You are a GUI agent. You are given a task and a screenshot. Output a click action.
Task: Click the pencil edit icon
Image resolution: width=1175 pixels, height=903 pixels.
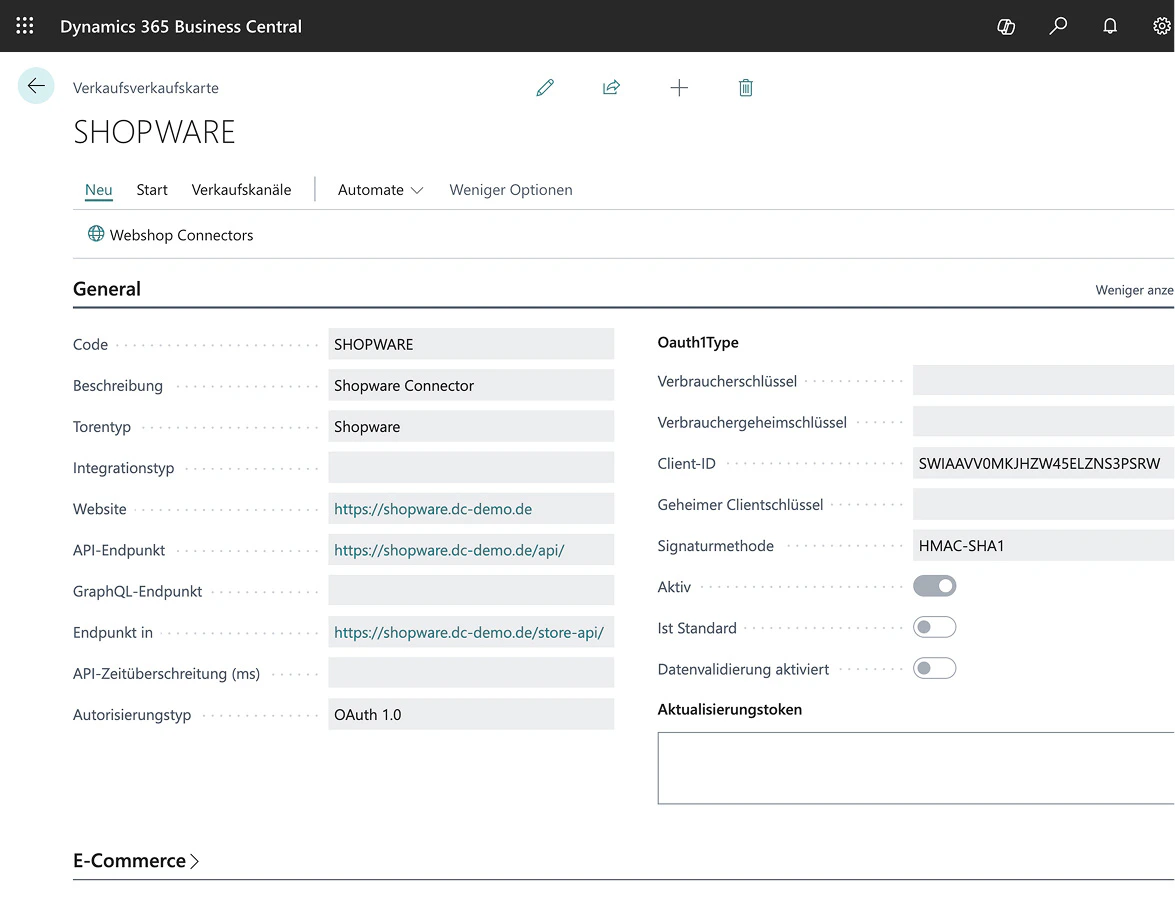pyautogui.click(x=545, y=88)
